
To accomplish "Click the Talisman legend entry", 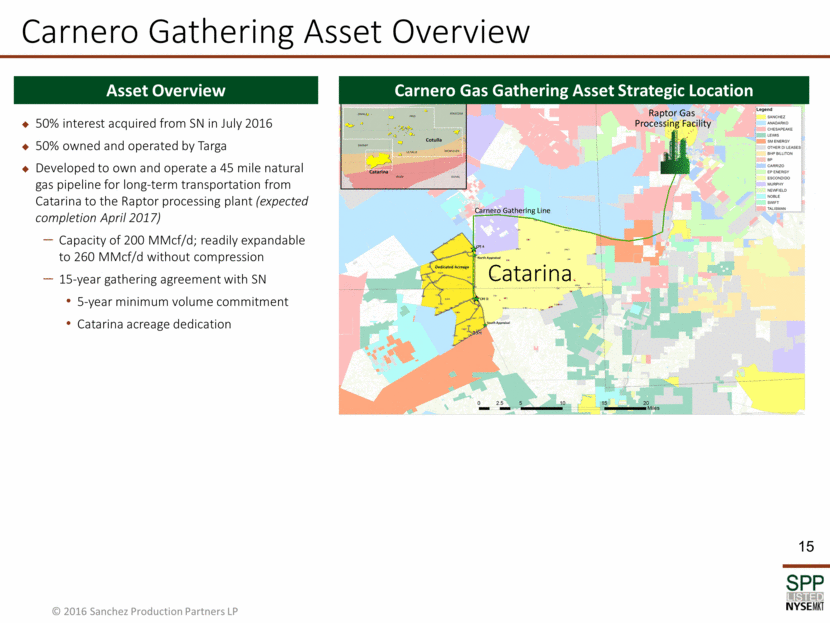I will click(779, 208).
